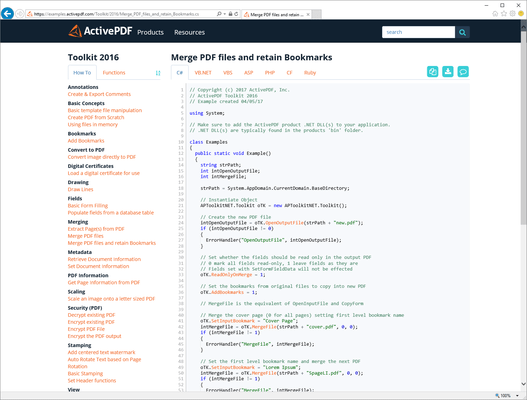Open Basic Form Filling link
527x400 pixels.
click(88, 205)
